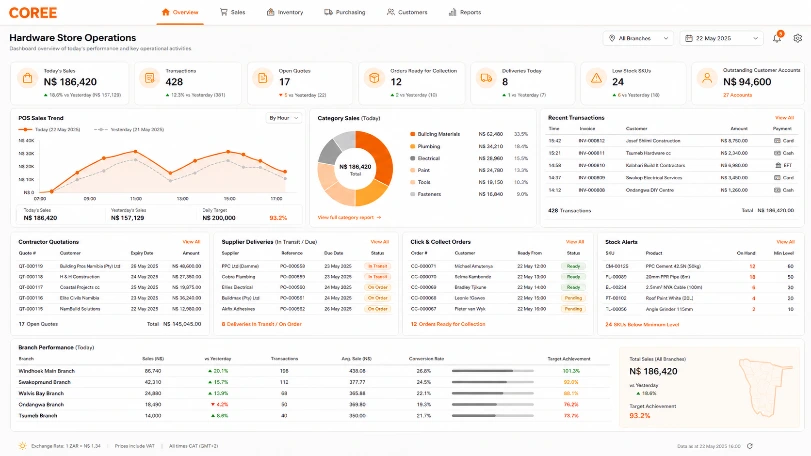
Task: Select PPC Cement 42.5N stock alert row
Action: [699, 266]
